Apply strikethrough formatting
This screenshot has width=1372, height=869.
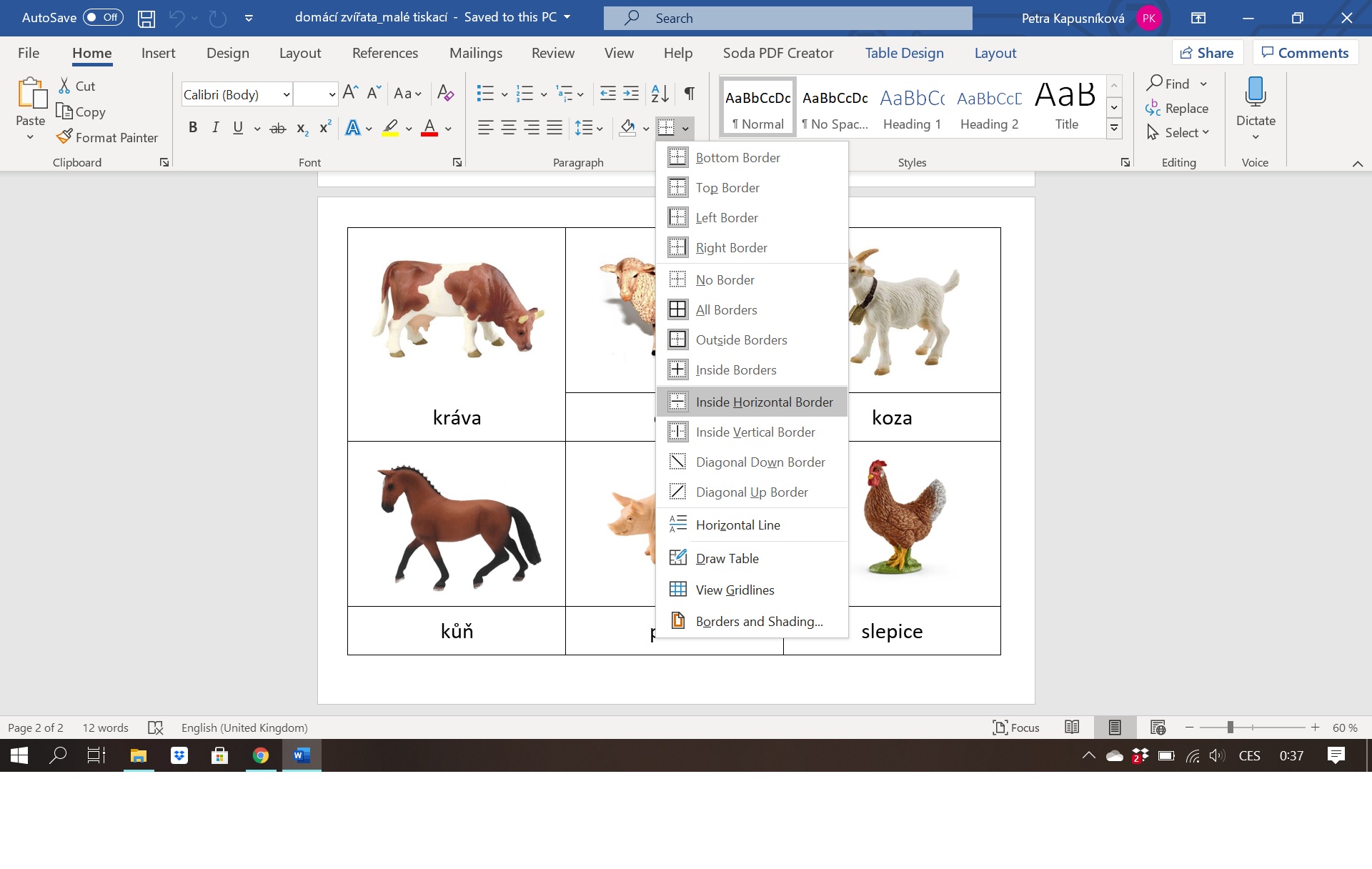(278, 128)
